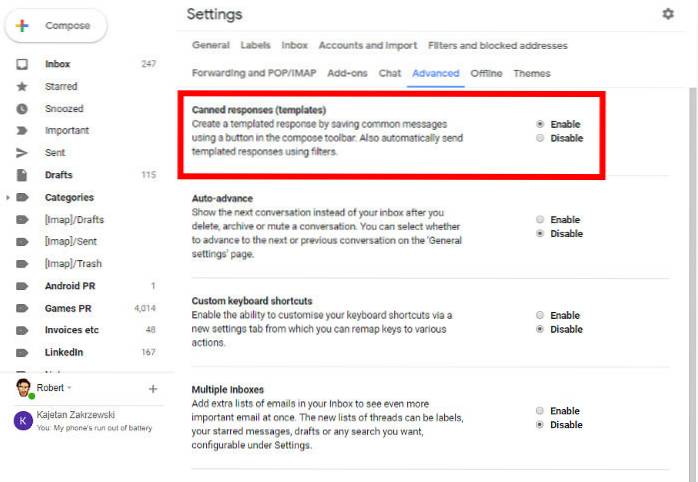
Task: Click the plus icon beside Robert
Action: [153, 388]
